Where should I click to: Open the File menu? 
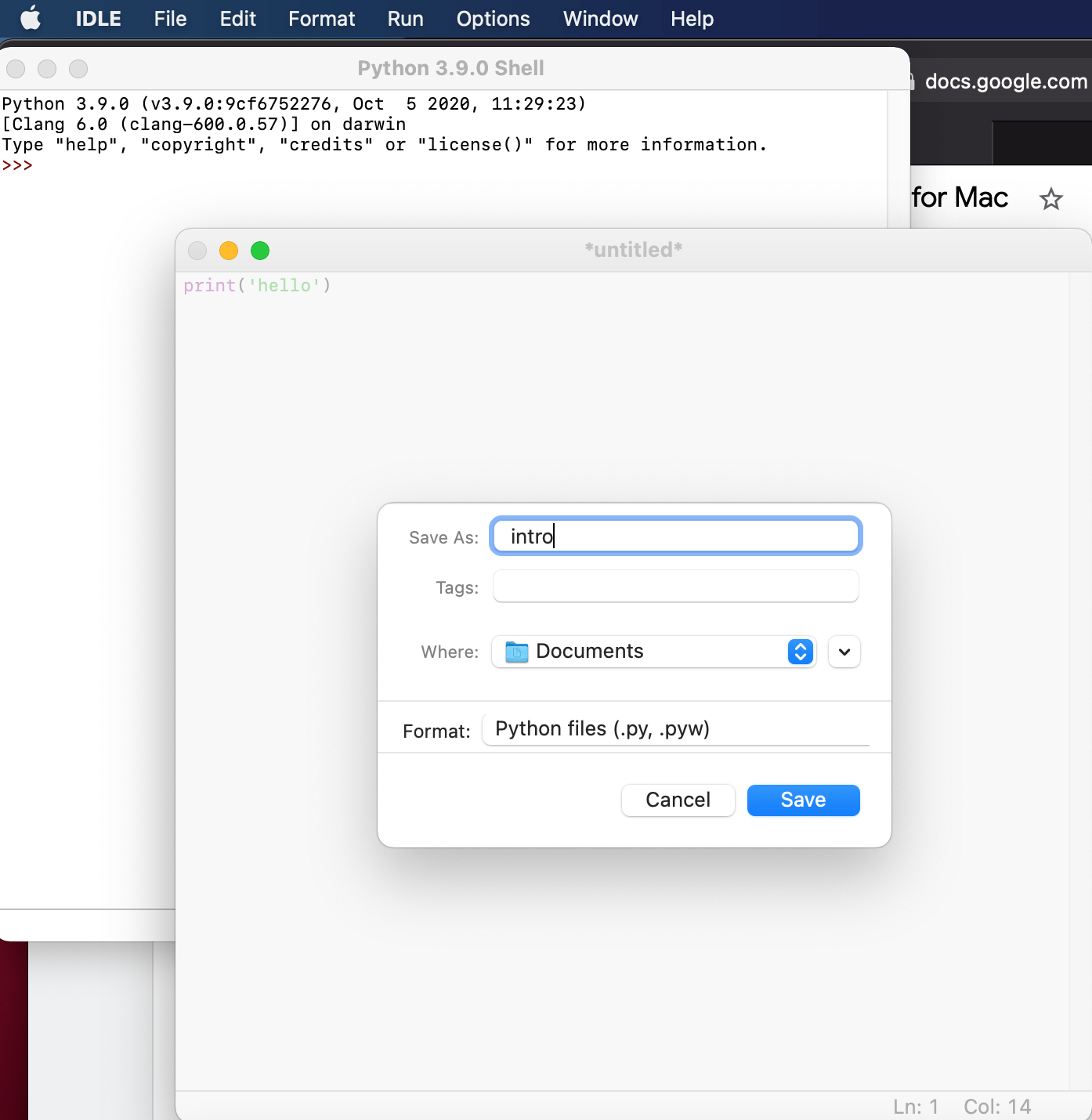pyautogui.click(x=170, y=19)
